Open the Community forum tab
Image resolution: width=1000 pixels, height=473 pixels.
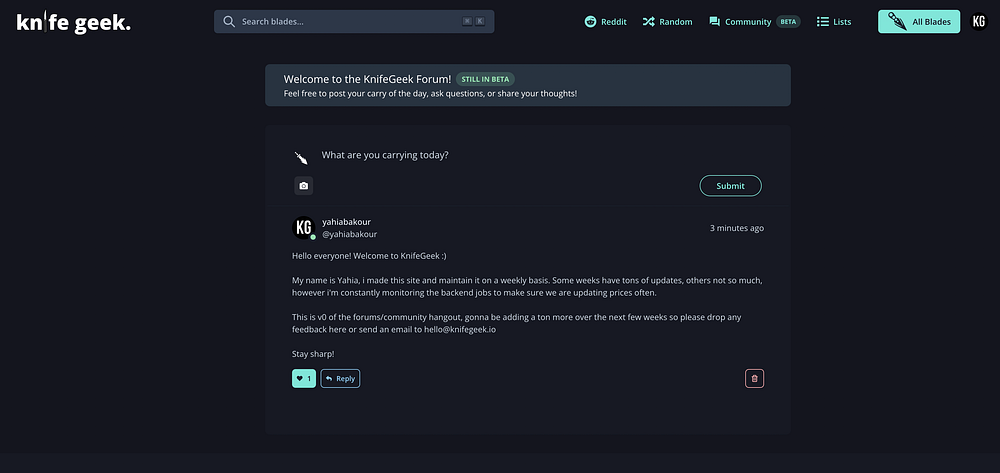pyautogui.click(x=740, y=22)
